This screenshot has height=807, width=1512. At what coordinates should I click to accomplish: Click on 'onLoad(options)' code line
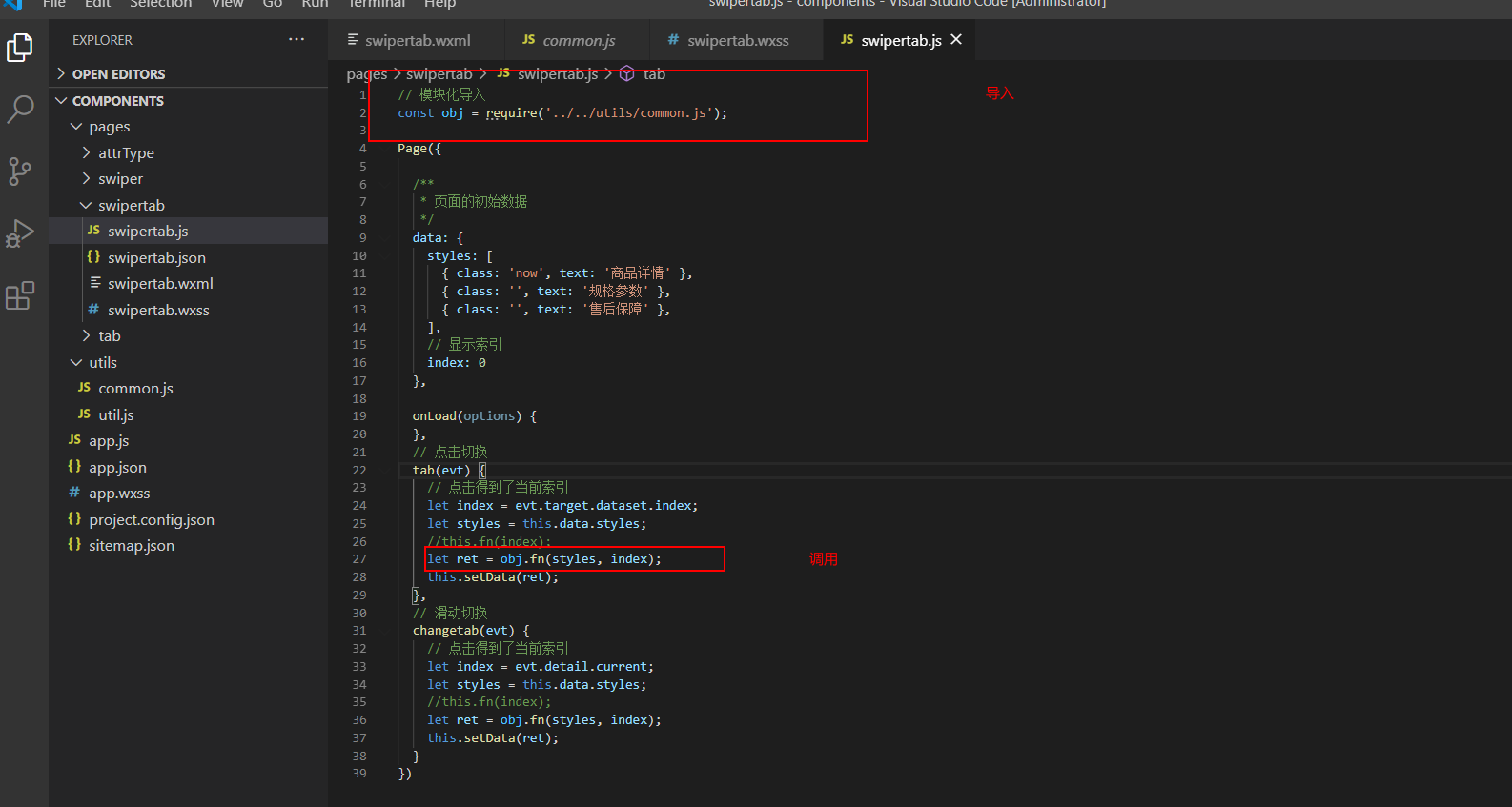point(474,415)
